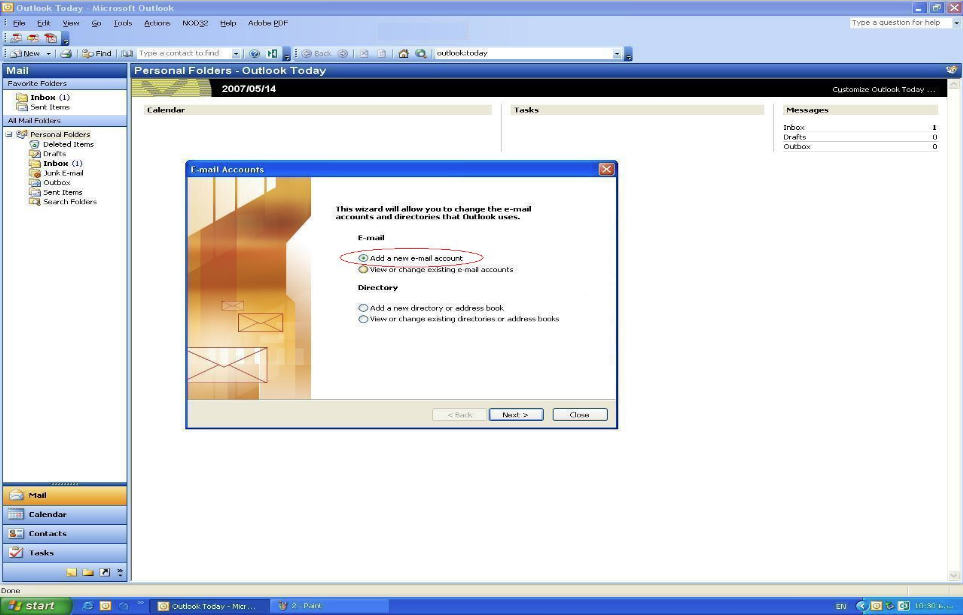This screenshot has width=963, height=615.
Task: Click the third Adobe PDF toolbar icon
Action: pos(50,38)
